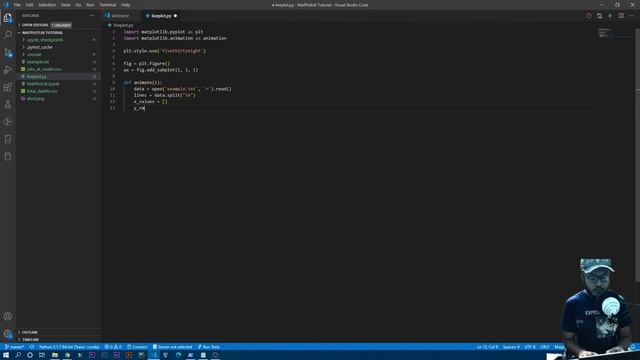Click the Synchronize Changes icon in the status bar
This screenshot has height=360, width=640.
32,347
